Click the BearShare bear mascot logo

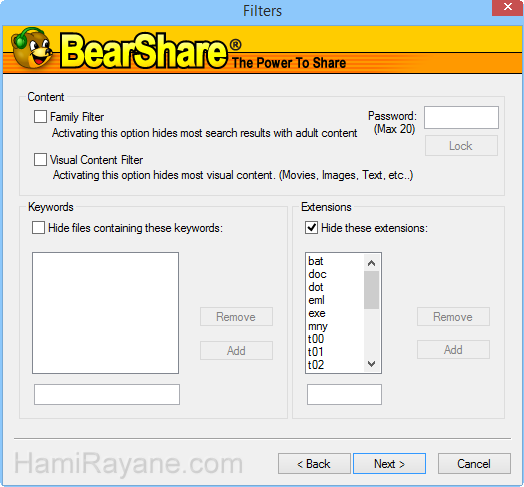point(32,48)
